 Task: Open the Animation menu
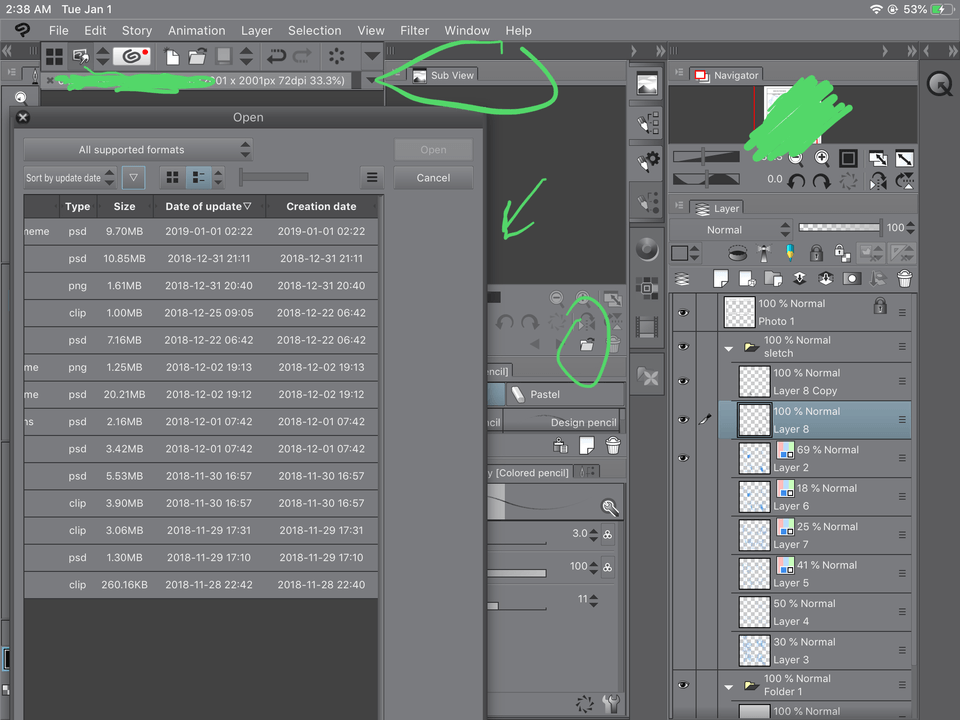(197, 31)
